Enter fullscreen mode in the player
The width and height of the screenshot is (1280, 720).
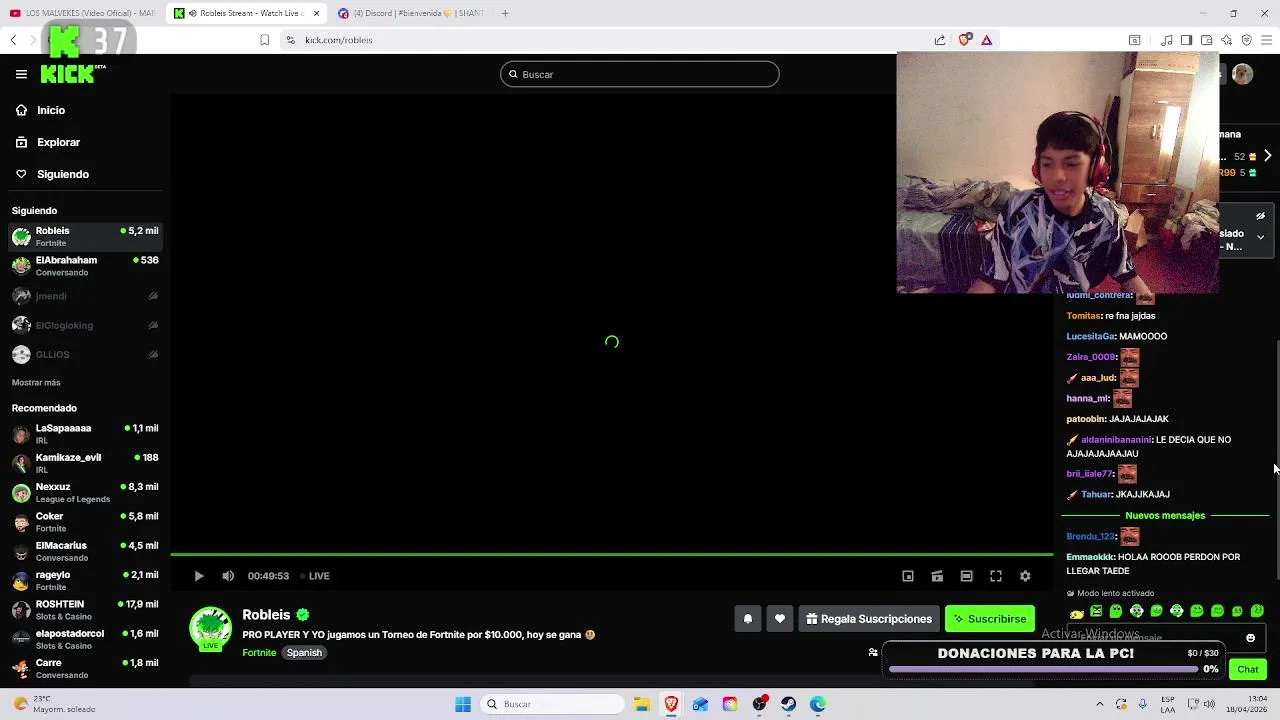click(996, 576)
